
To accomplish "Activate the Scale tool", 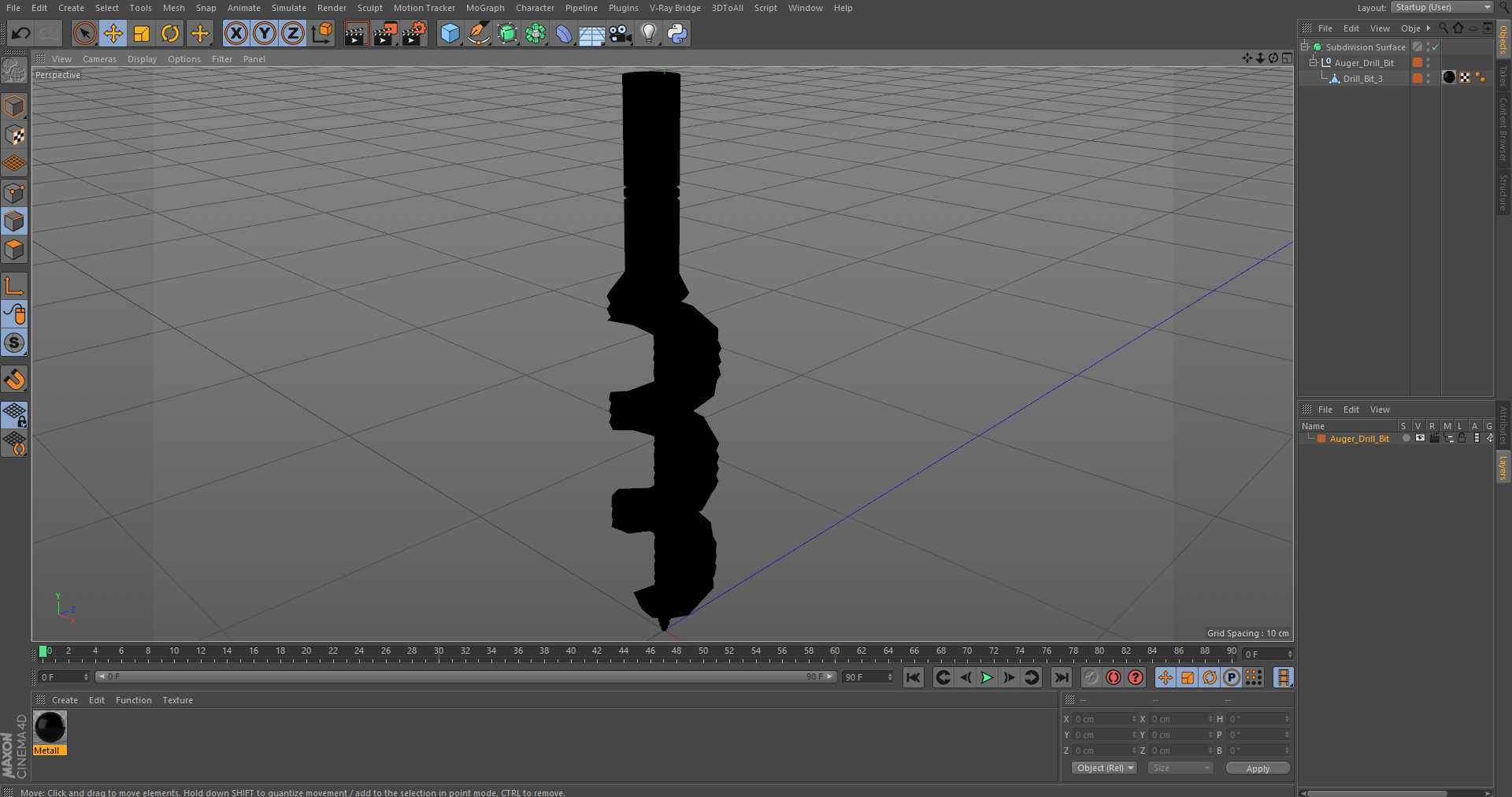I will coord(142,33).
